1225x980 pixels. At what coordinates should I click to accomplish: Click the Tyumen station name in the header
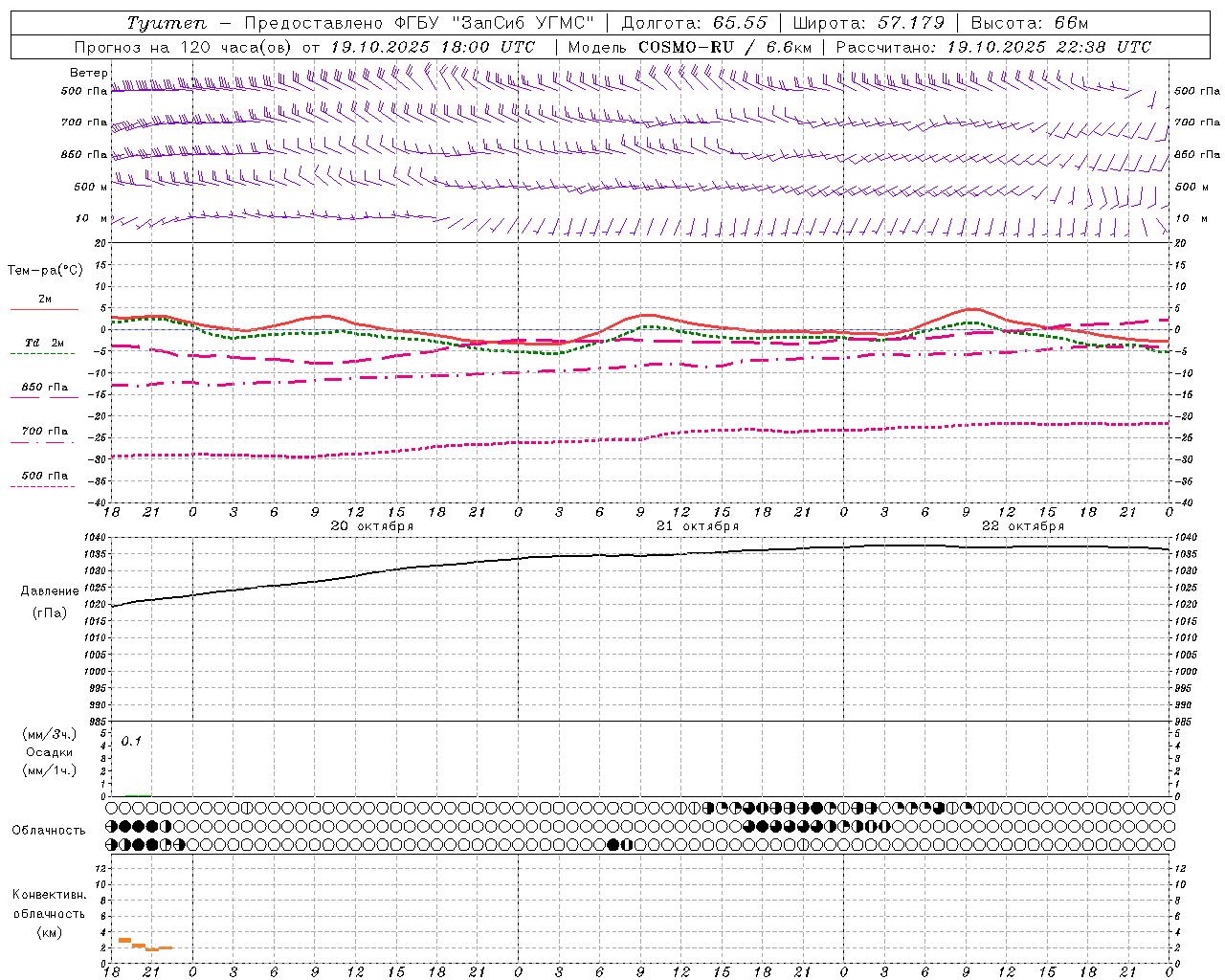pos(167,23)
